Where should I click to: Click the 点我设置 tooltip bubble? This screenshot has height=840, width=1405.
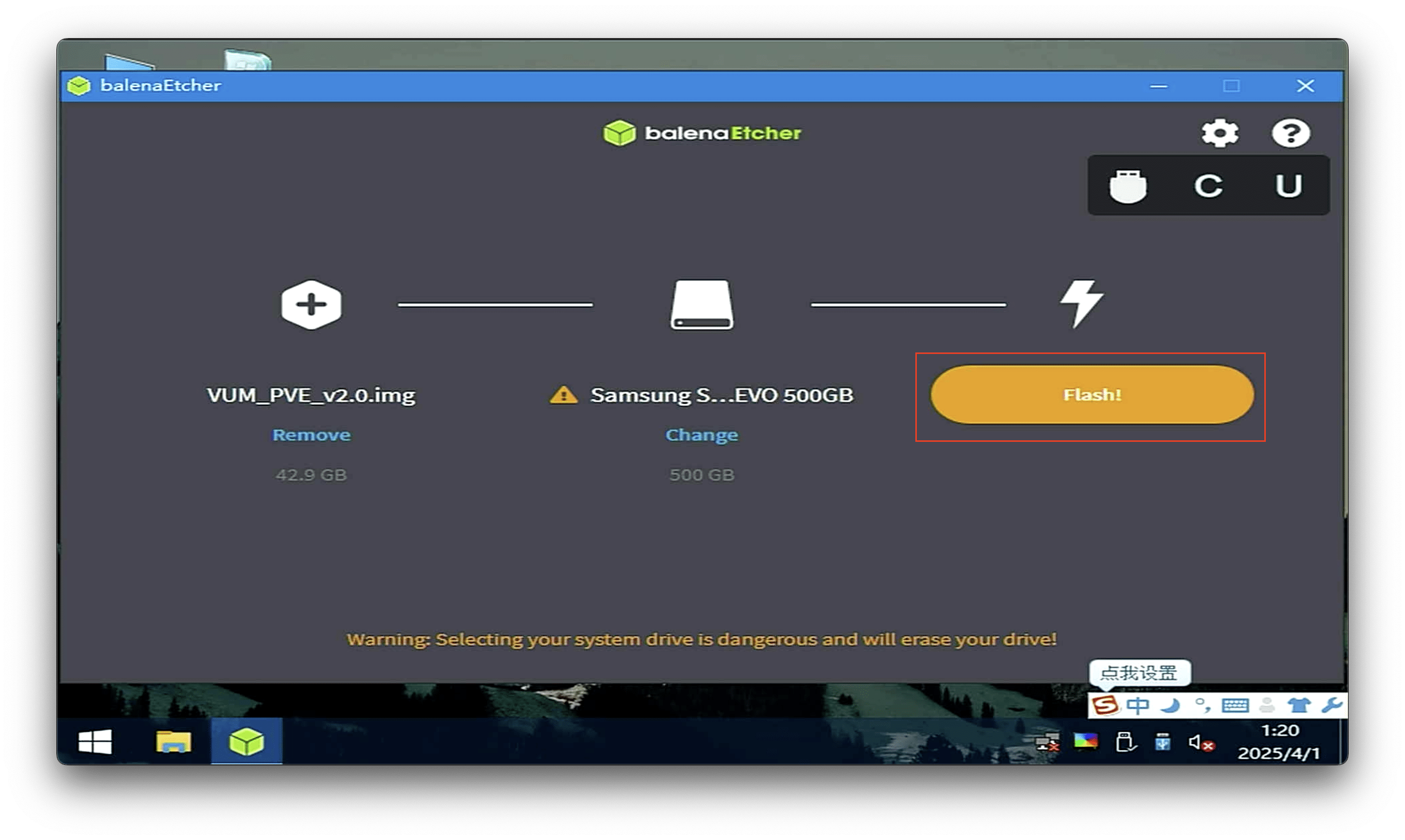[1139, 673]
